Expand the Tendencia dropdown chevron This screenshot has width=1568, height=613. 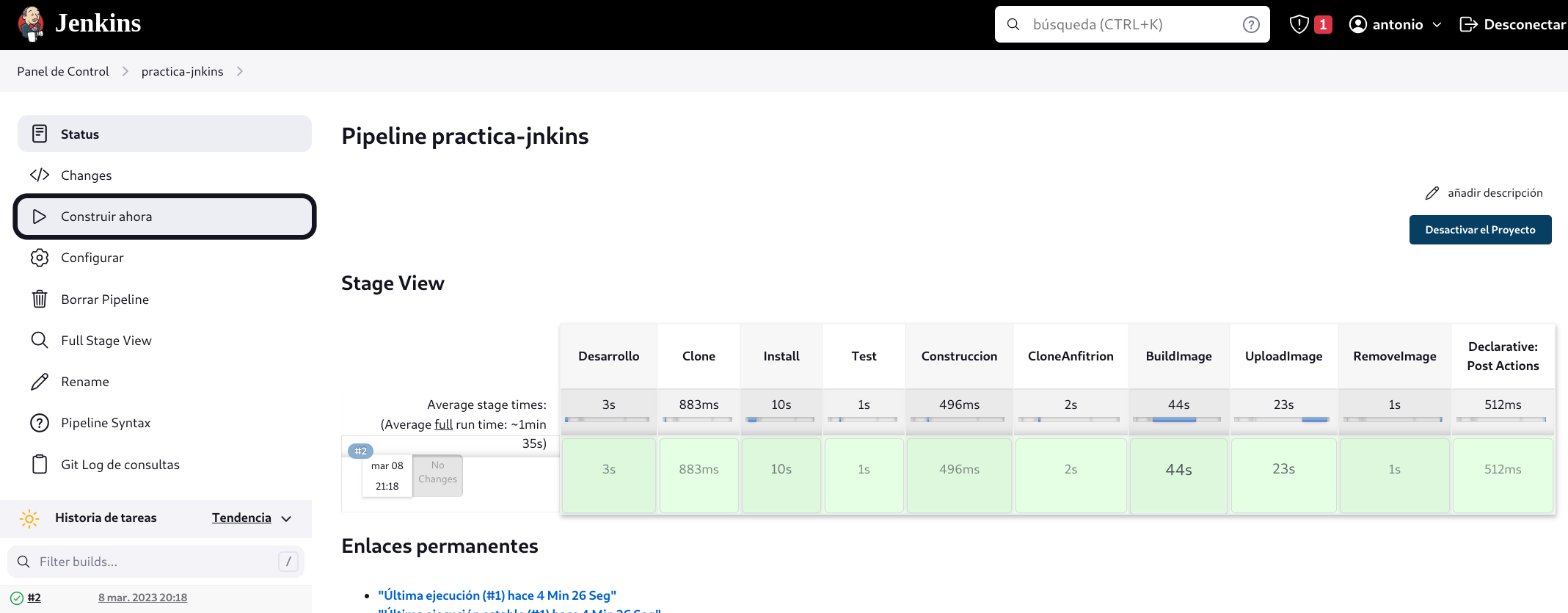[286, 518]
